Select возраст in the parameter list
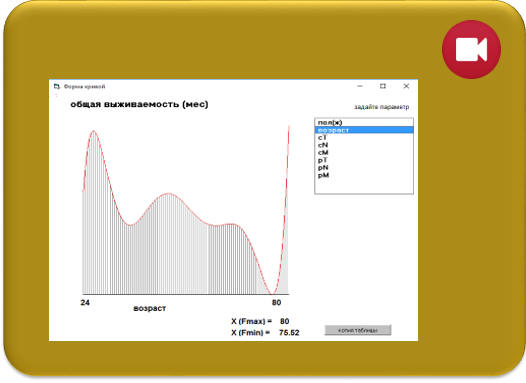526x383 pixels. pos(364,130)
